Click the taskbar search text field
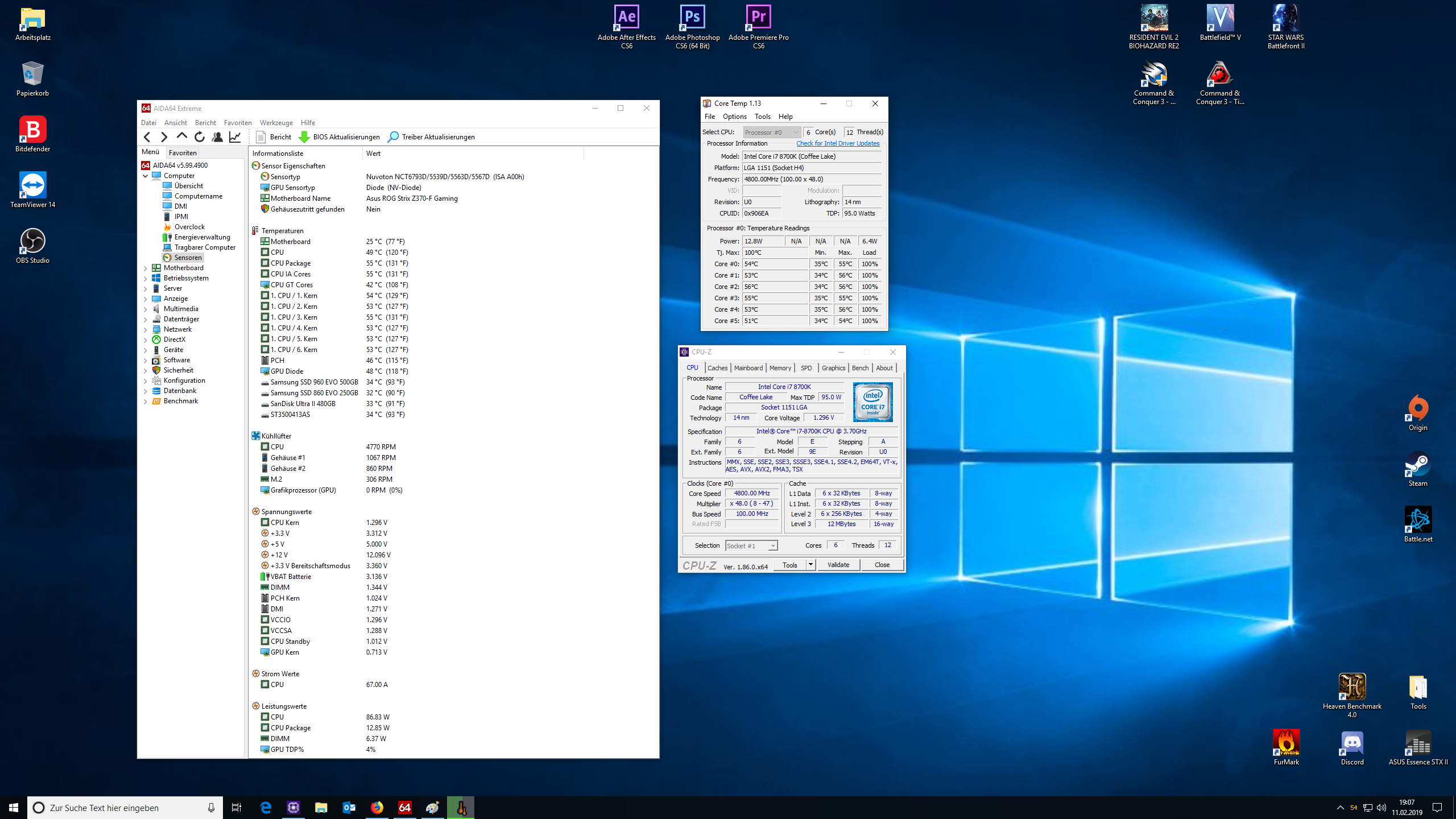The width and height of the screenshot is (1456, 819). pyautogui.click(x=125, y=807)
